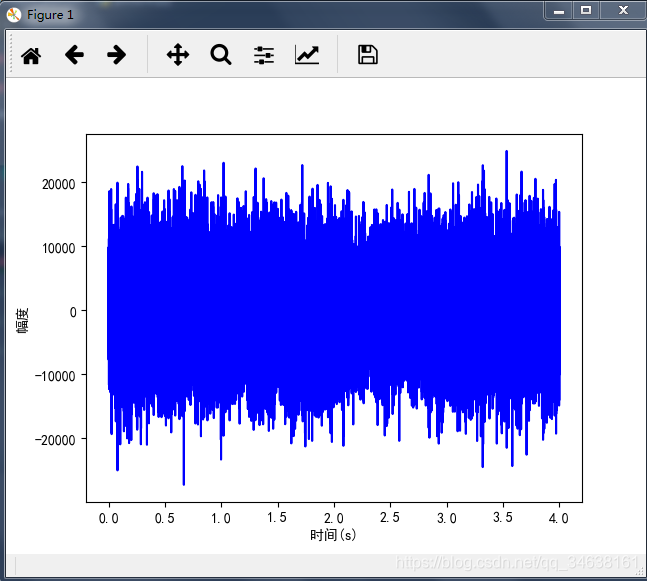Click the 幅度 y-axis label
This screenshot has height=581, width=647.
pyautogui.click(x=22, y=321)
